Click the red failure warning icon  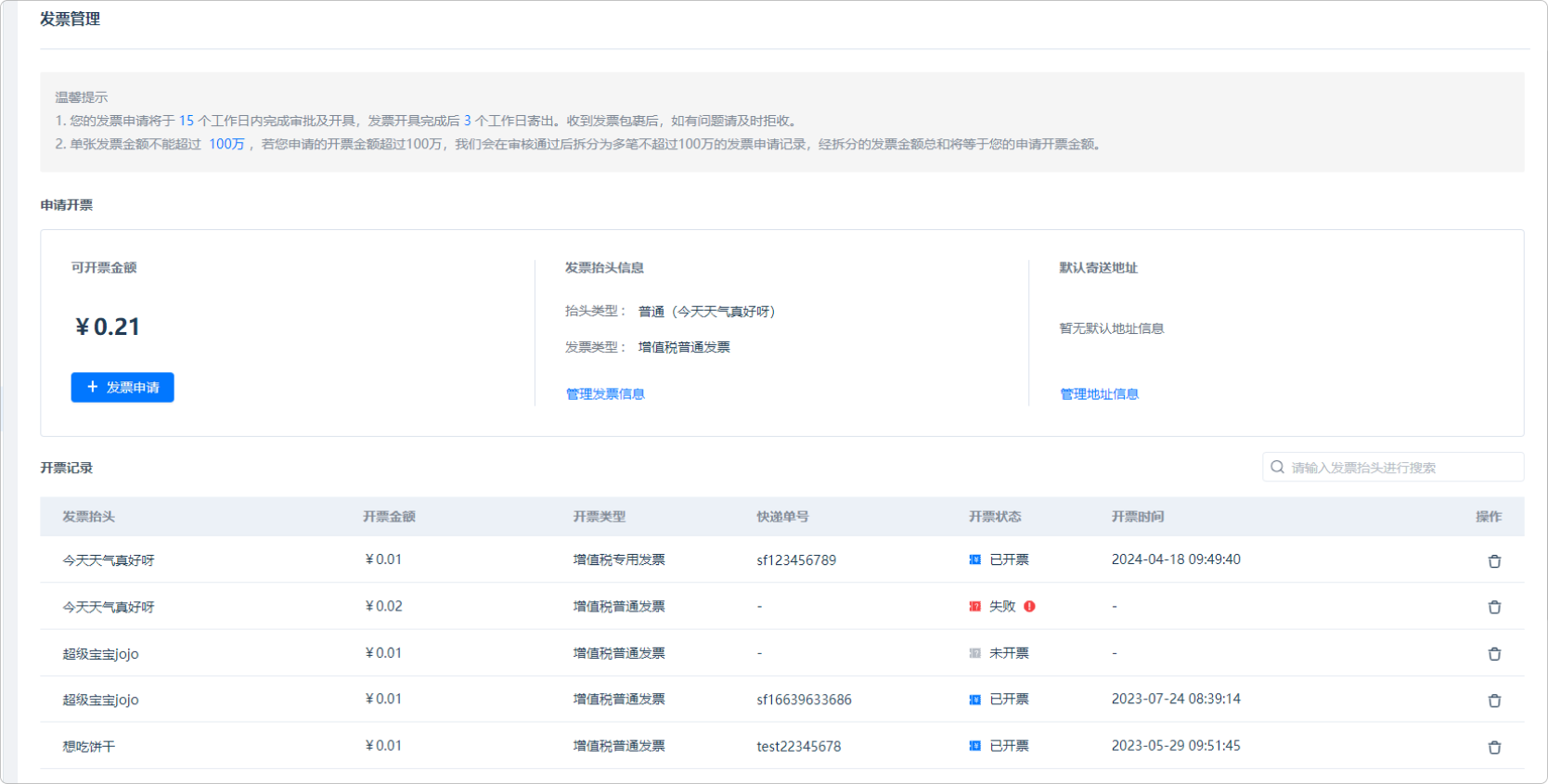[1029, 606]
